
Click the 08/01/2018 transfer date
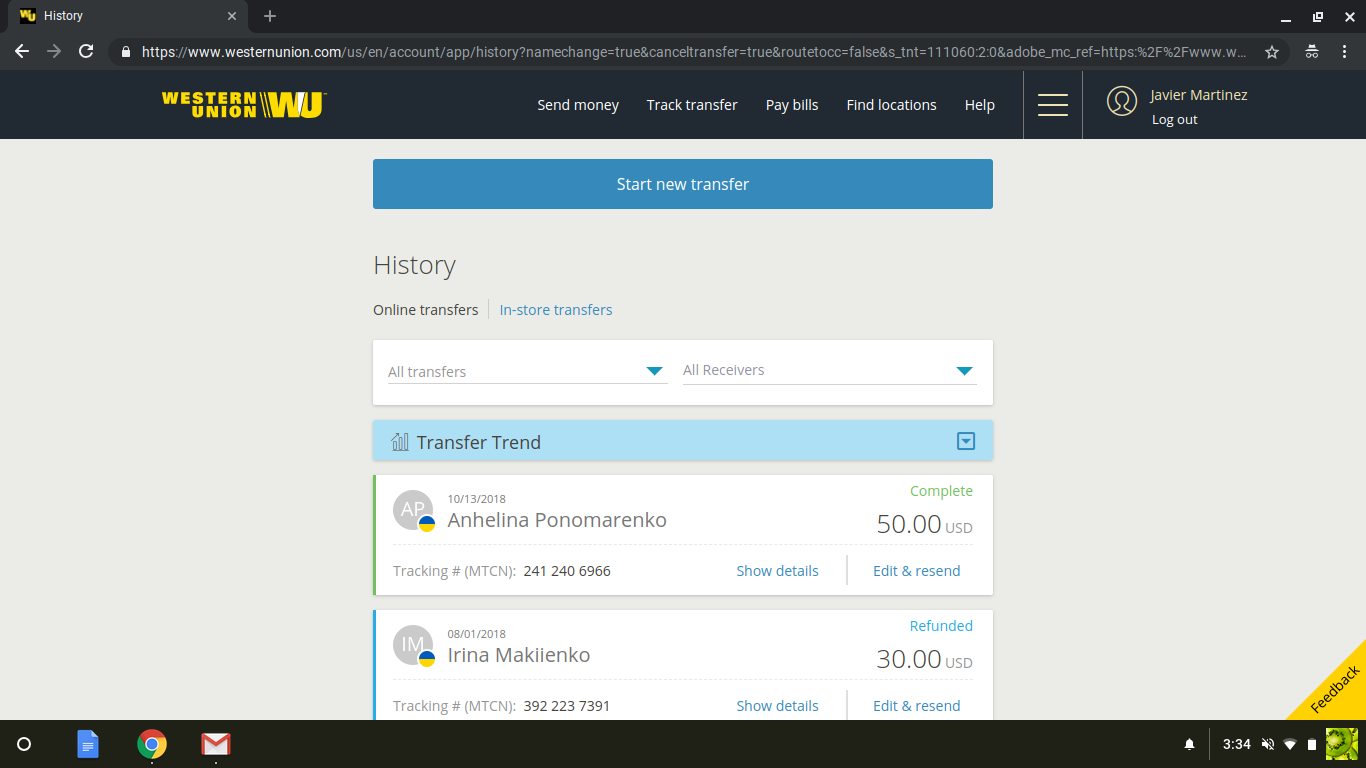[x=477, y=634]
